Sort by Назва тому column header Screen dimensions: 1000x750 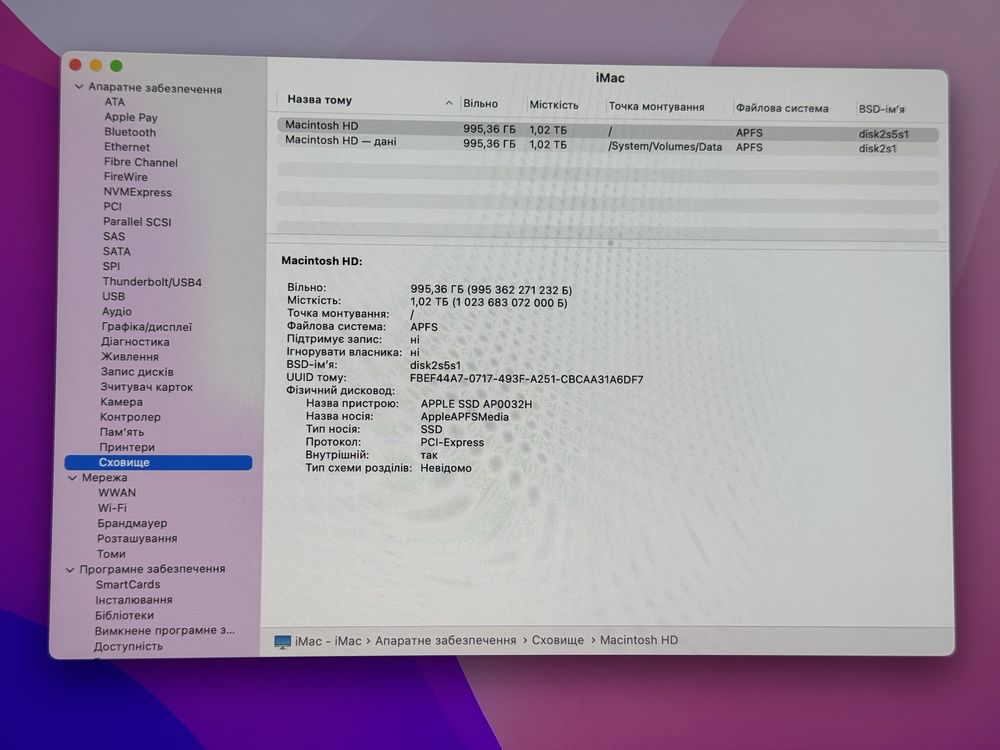[320, 99]
